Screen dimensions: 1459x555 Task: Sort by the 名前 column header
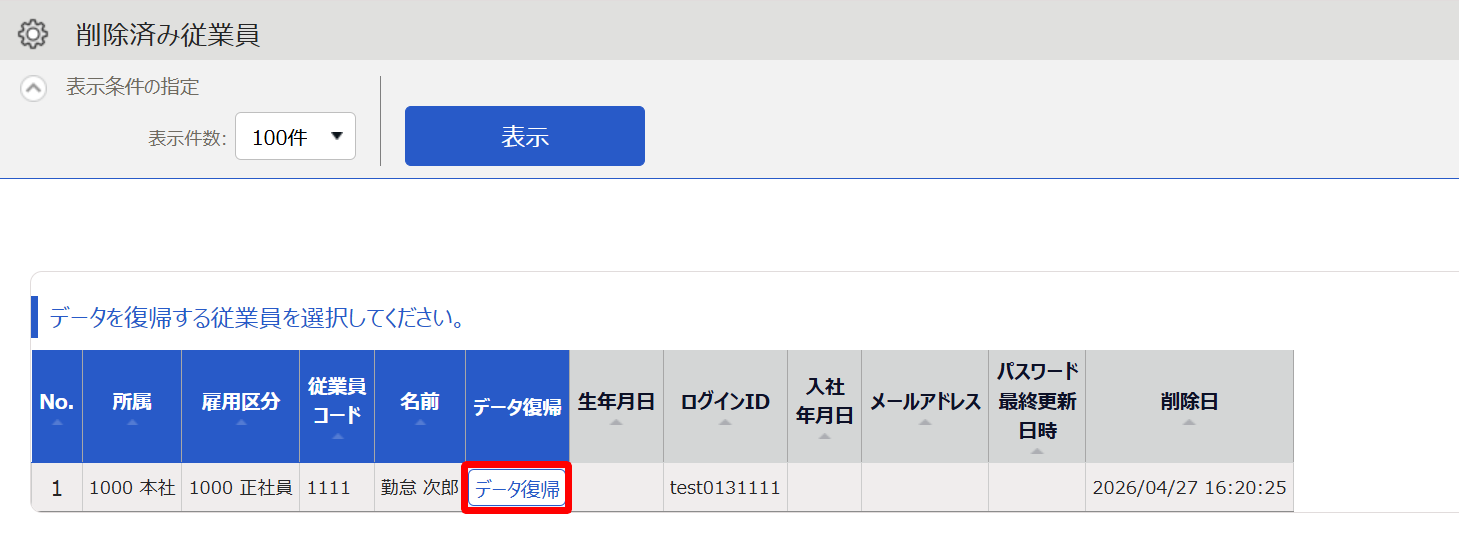coord(420,406)
